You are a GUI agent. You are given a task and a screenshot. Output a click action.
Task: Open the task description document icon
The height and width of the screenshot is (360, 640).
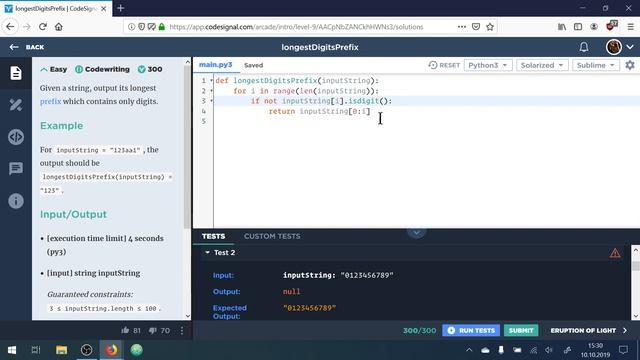pos(16,73)
